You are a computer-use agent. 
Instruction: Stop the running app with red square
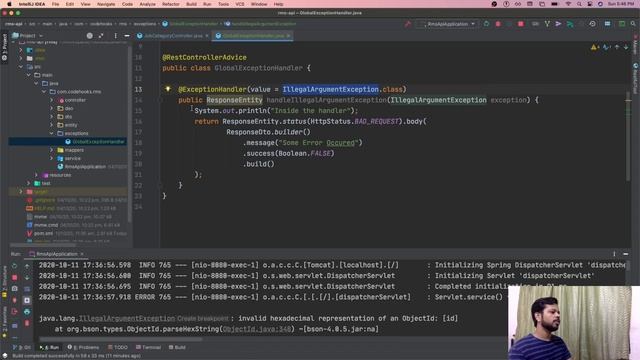(521, 24)
